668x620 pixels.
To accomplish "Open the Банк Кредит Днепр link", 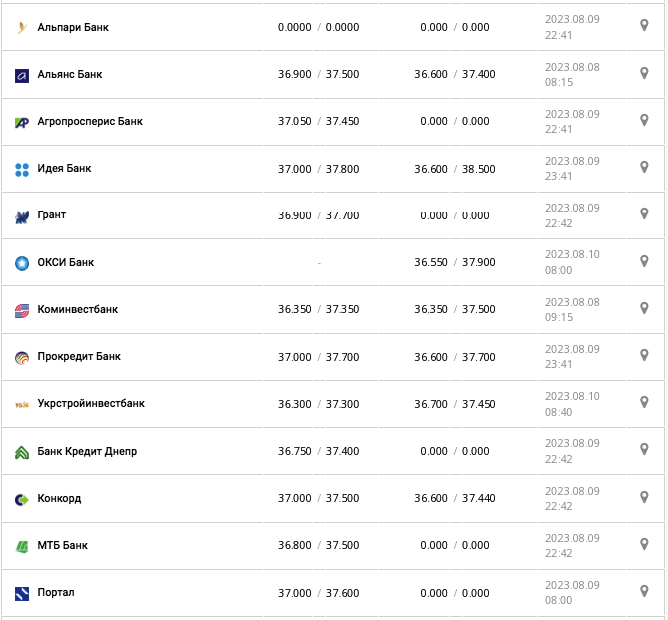I will click(86, 451).
